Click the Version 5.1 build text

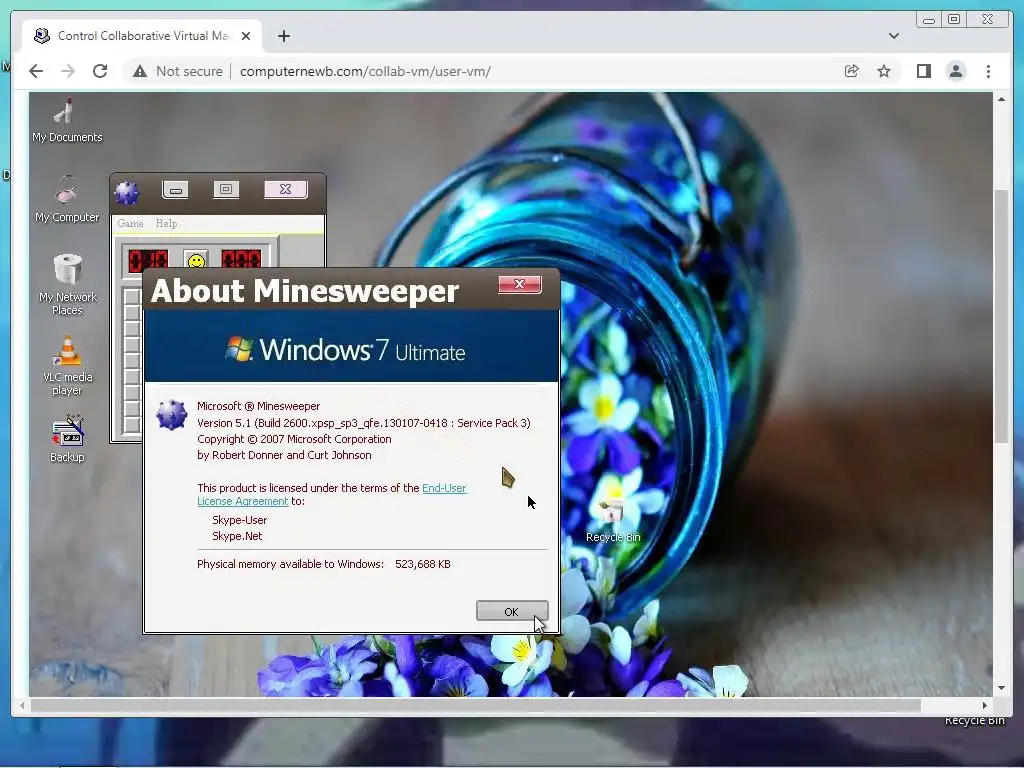364,423
